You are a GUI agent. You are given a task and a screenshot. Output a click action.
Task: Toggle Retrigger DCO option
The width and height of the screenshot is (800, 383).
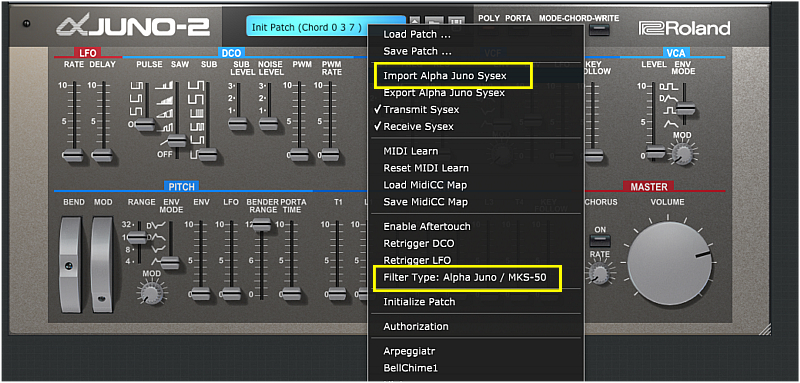[x=418, y=243]
